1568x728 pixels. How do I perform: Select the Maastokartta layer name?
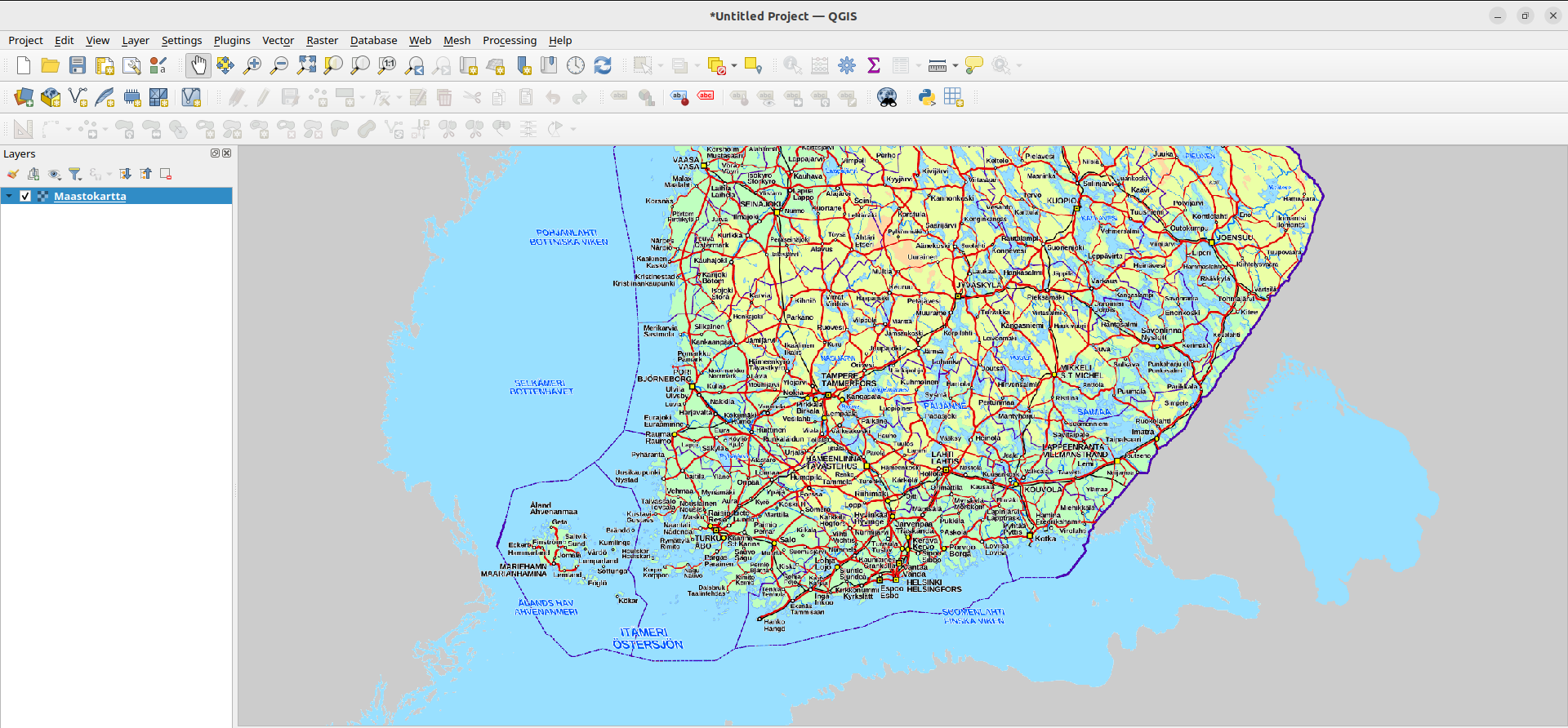coord(90,196)
